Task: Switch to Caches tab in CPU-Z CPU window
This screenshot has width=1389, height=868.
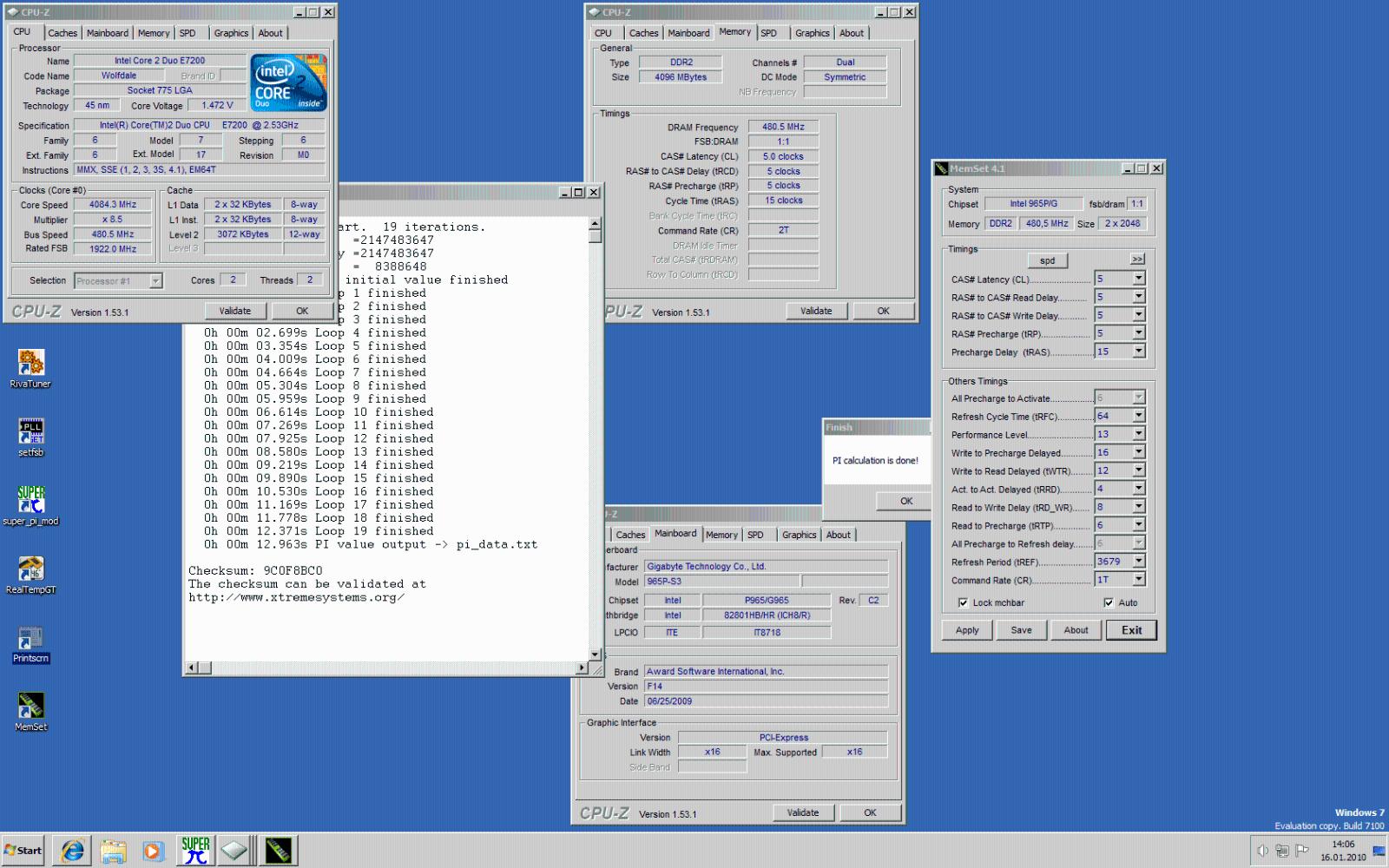Action: coord(63,33)
